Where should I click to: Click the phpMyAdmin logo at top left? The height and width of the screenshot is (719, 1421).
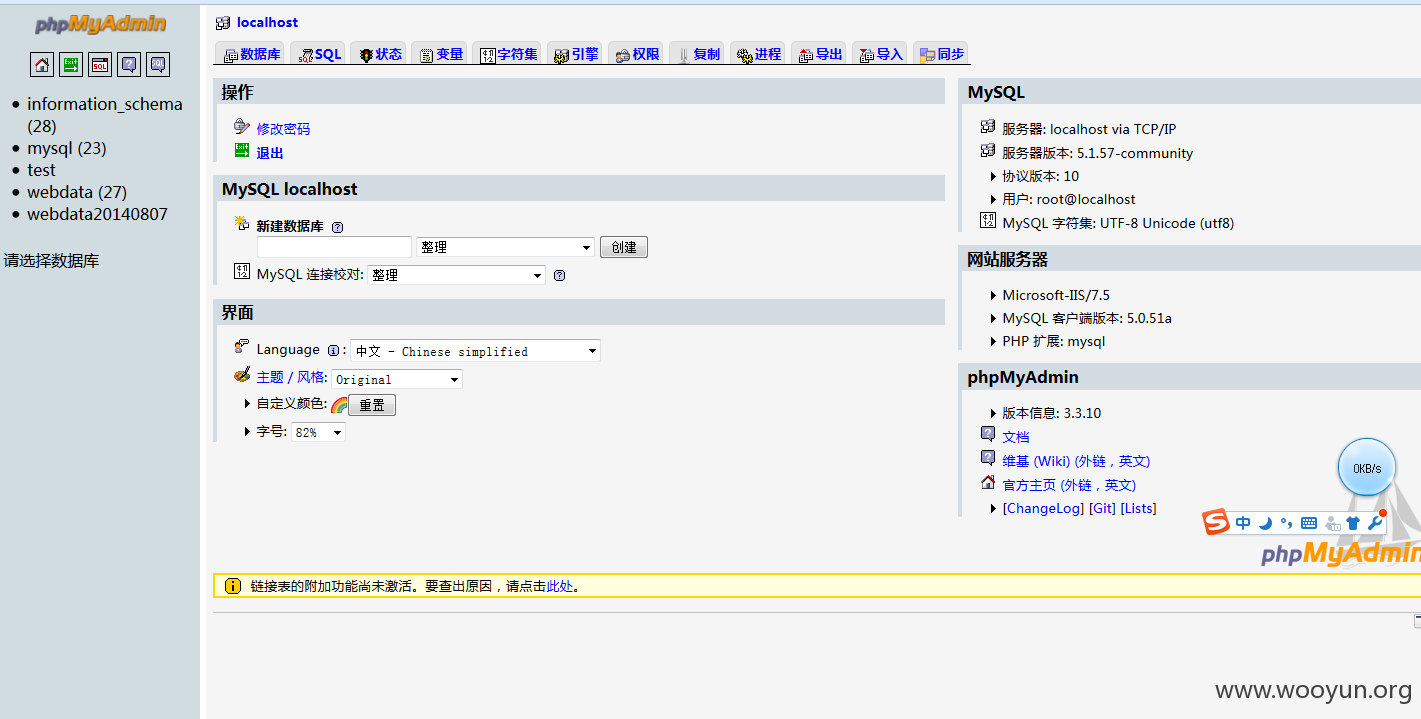pos(100,25)
